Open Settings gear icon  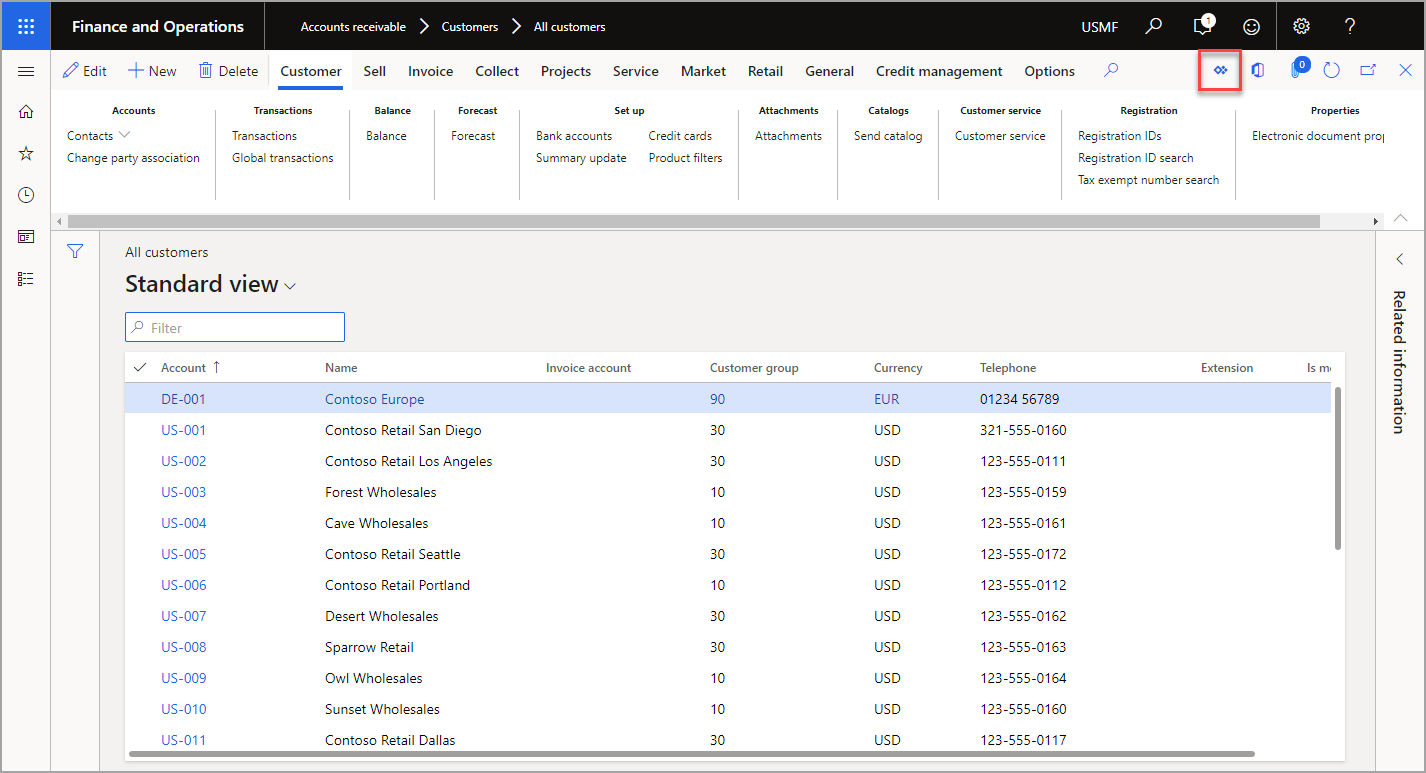coord(1301,26)
